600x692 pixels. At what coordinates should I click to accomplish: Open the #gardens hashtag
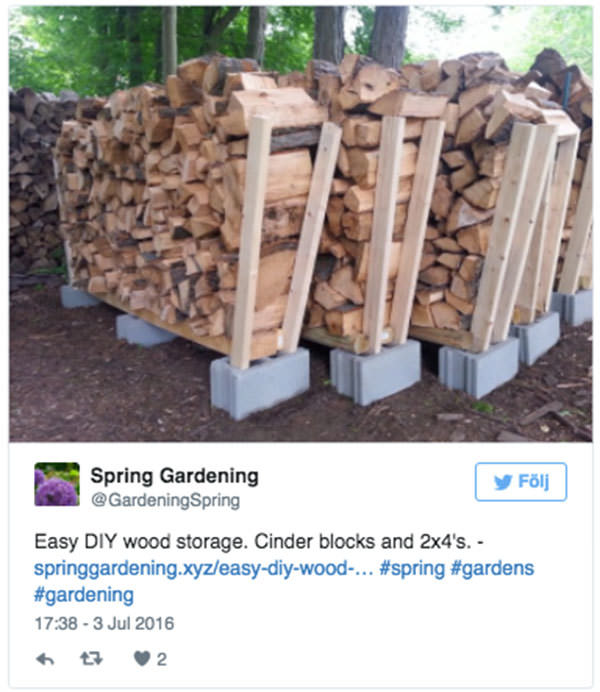click(x=492, y=568)
